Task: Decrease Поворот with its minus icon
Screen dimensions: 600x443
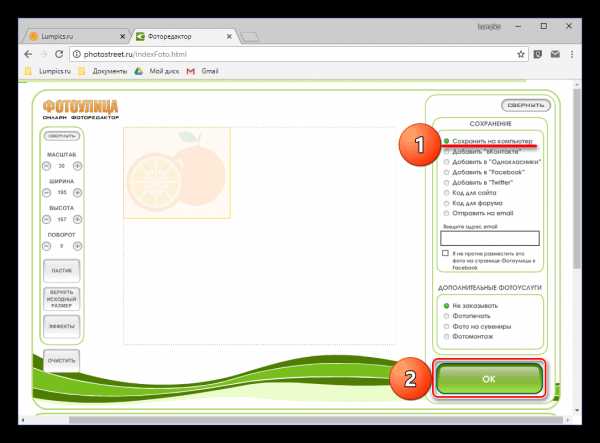Action: 47,244
